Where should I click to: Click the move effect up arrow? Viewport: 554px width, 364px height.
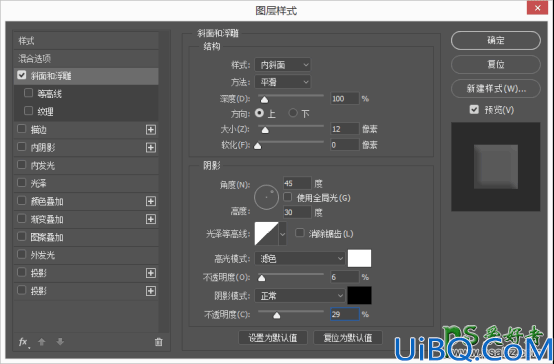(x=42, y=342)
